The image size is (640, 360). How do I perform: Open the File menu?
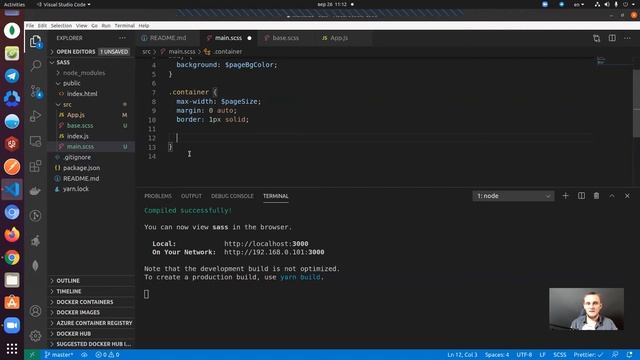(x=30, y=26)
